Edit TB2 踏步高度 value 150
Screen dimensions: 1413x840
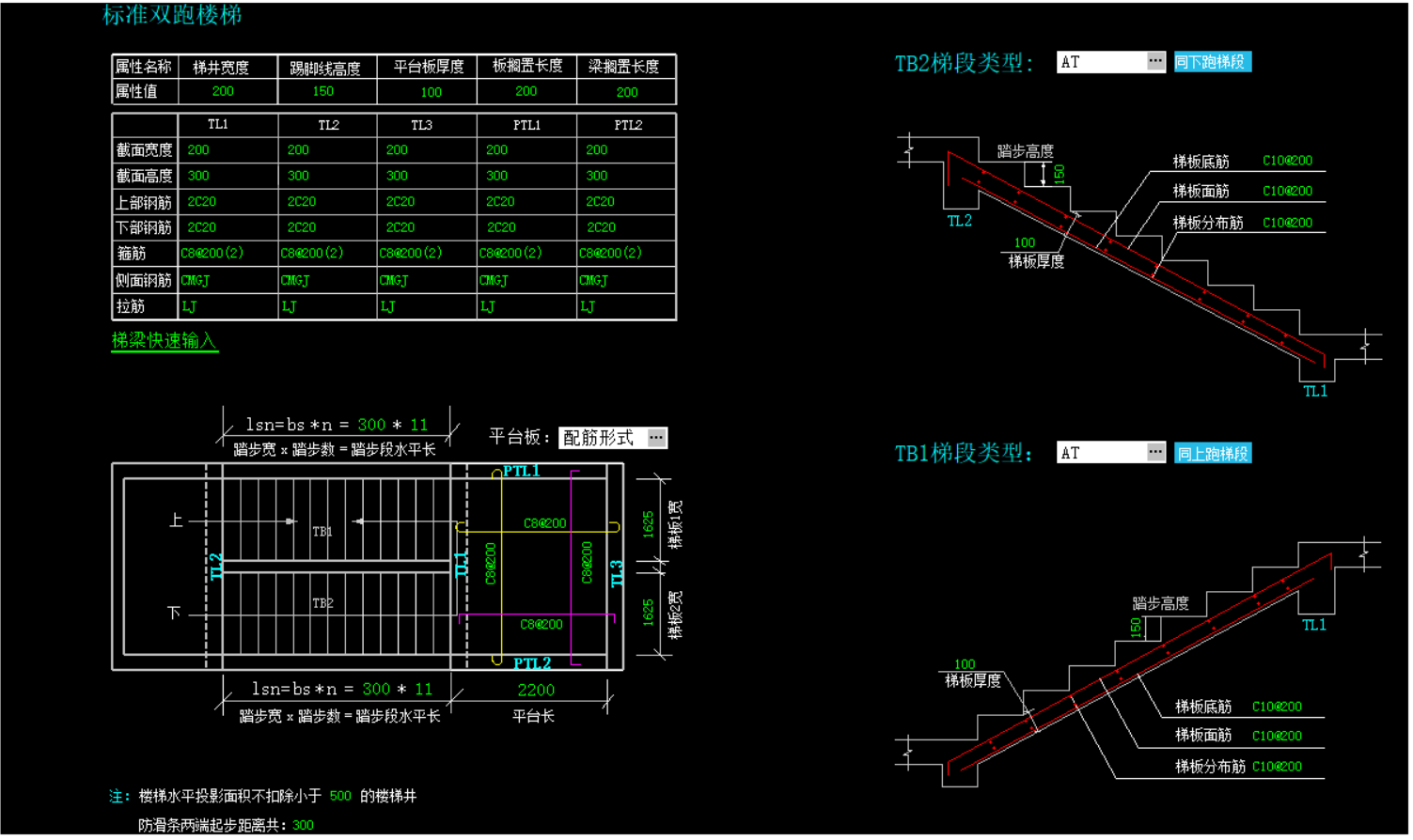point(1060,174)
